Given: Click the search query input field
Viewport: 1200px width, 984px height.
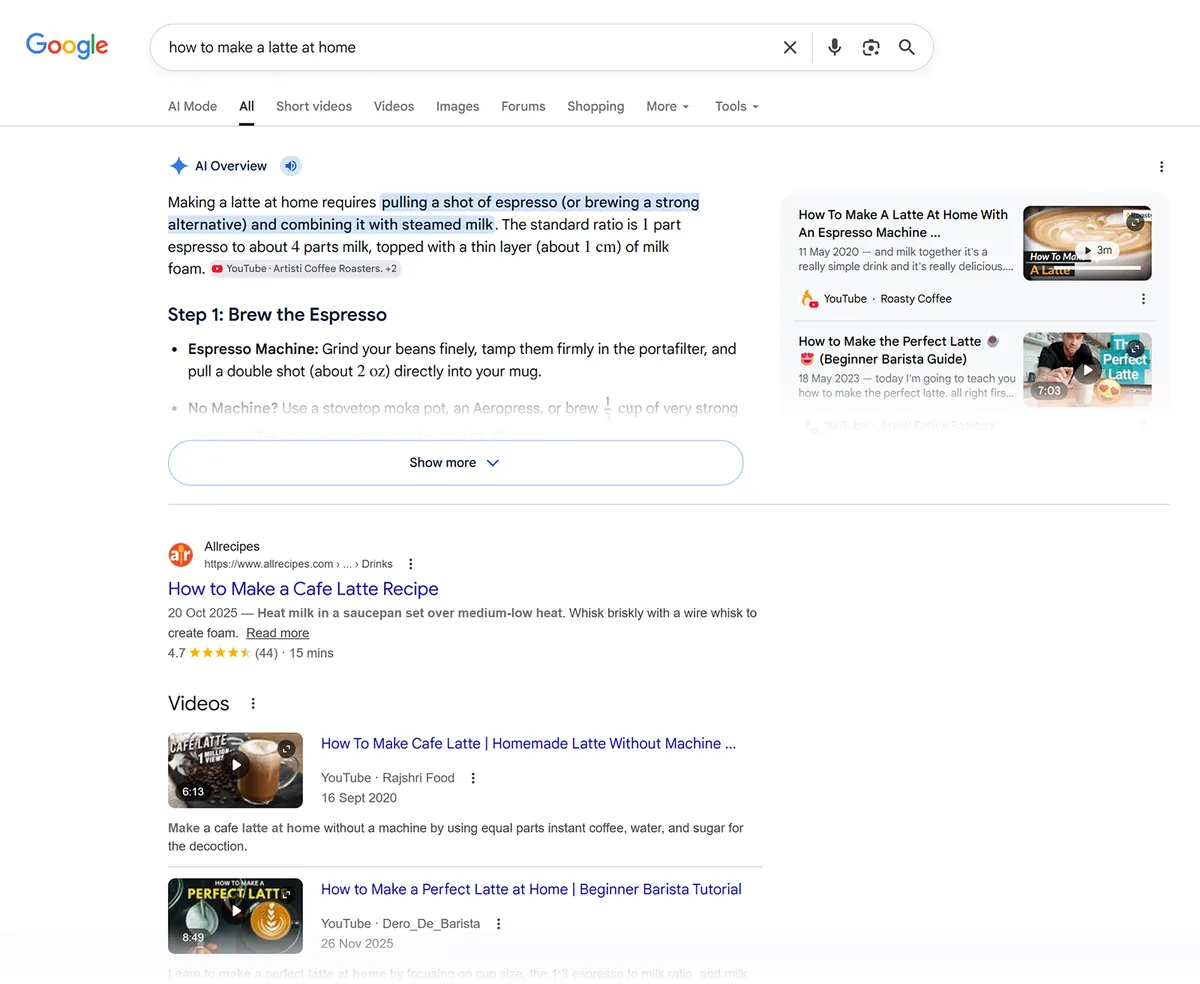Looking at the screenshot, I should click(x=470, y=47).
